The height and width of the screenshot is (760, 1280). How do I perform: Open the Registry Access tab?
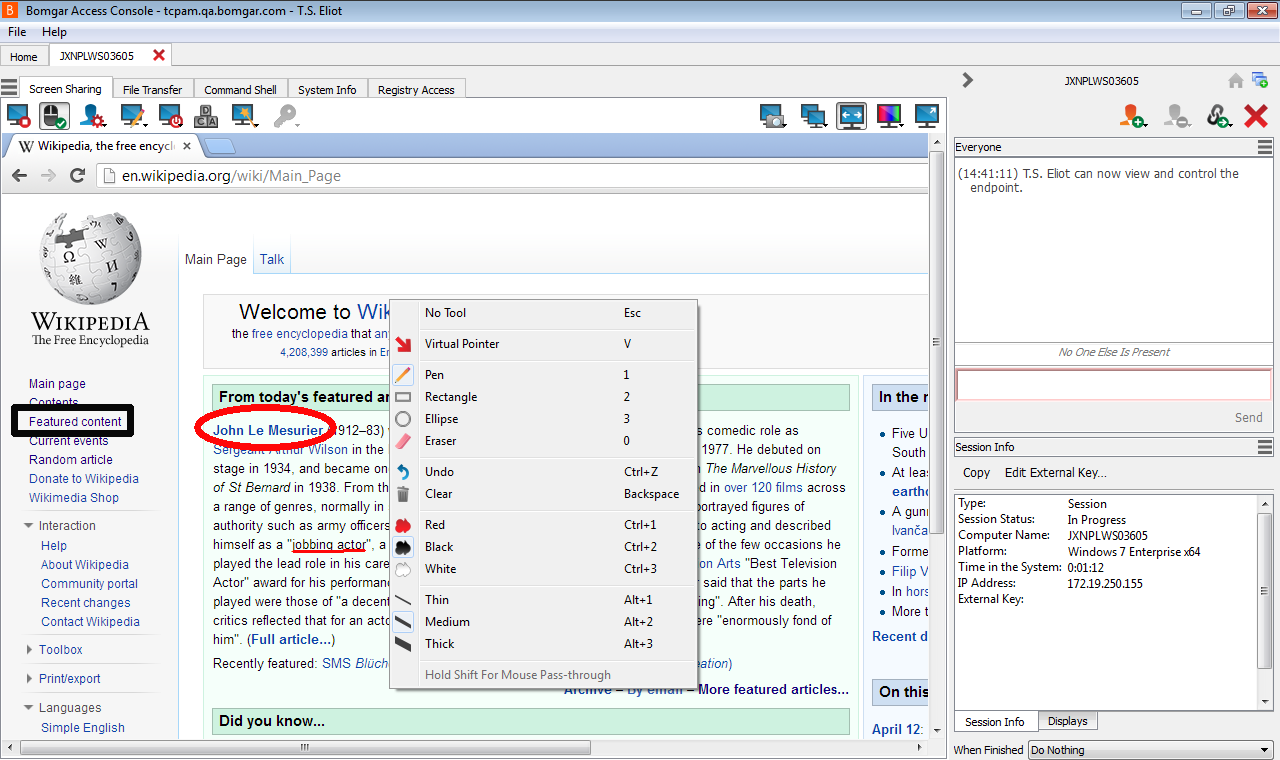416,90
